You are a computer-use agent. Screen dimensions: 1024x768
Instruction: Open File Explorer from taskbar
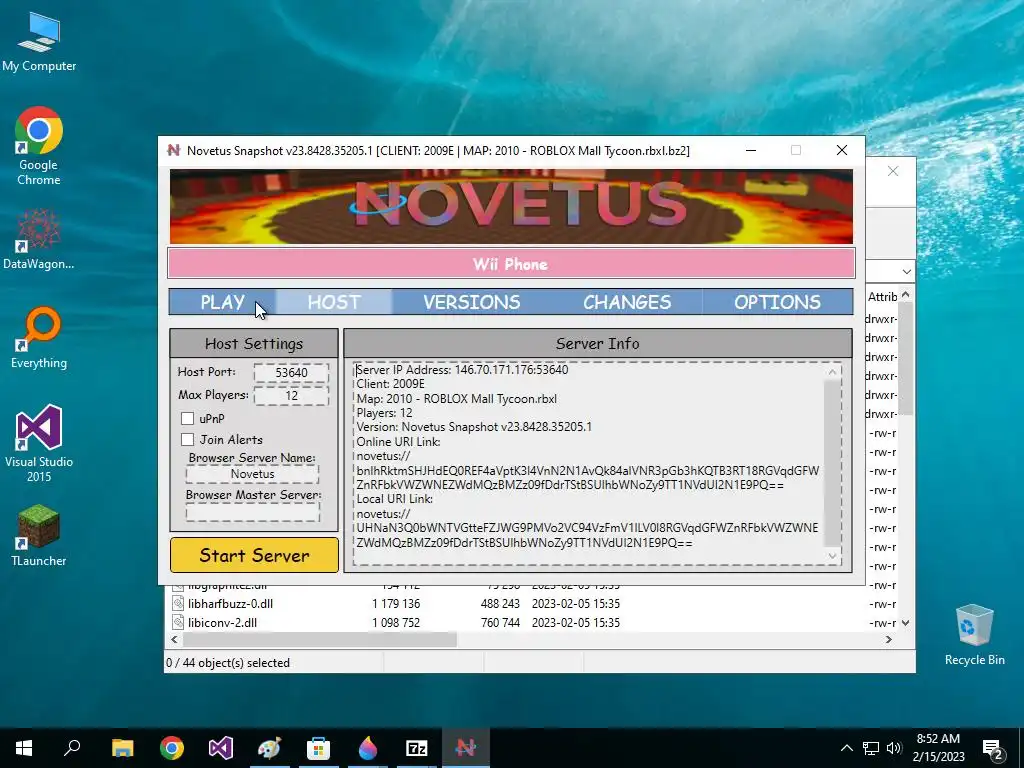(122, 748)
